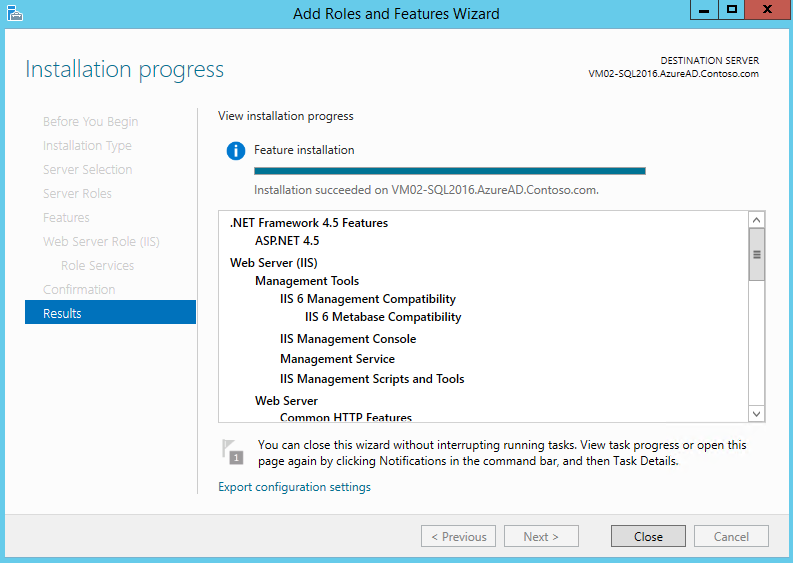Select the Installation Type step in sidebar
This screenshot has height=563, width=793.
point(87,146)
